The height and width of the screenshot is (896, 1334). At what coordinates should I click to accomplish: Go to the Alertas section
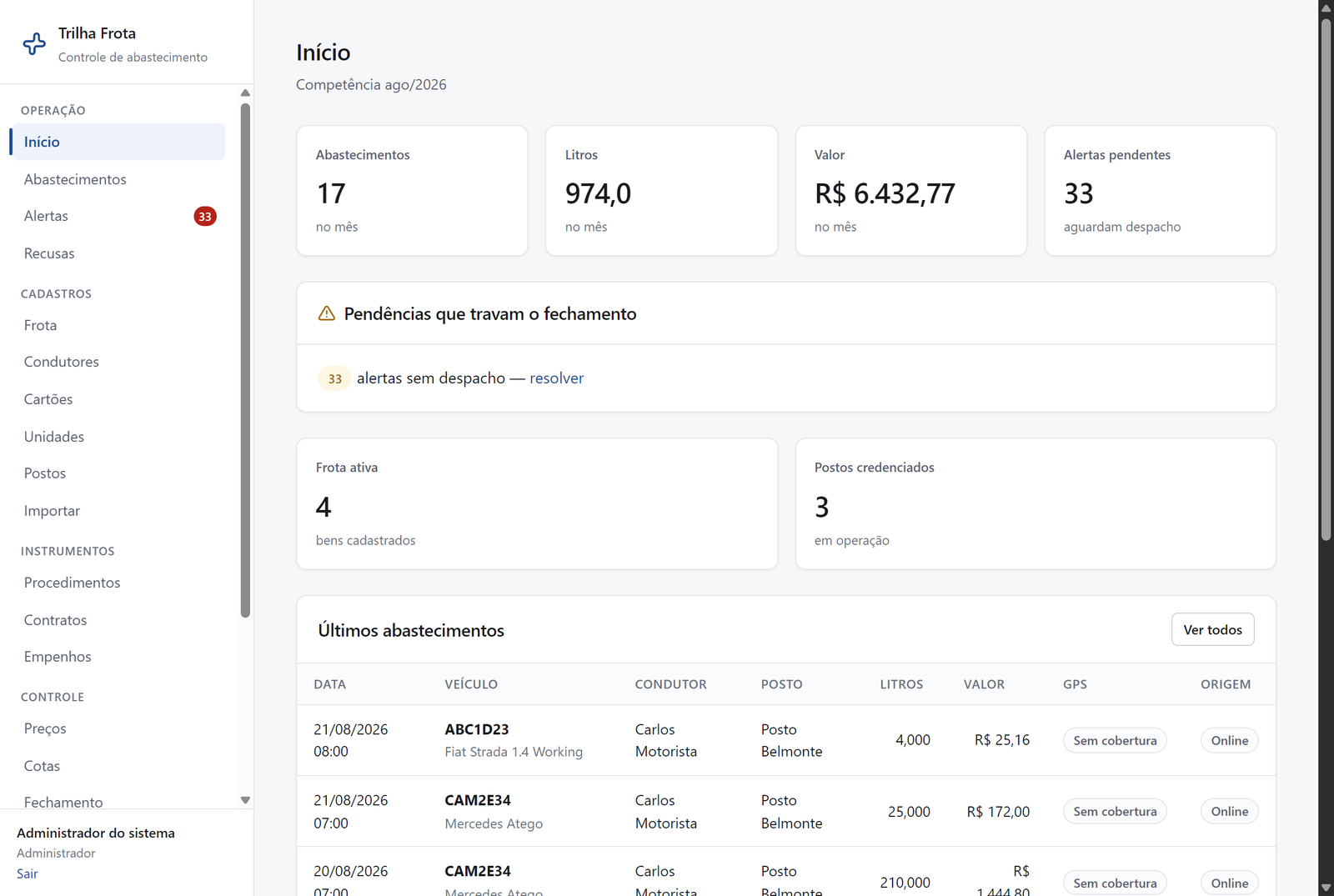tap(118, 216)
